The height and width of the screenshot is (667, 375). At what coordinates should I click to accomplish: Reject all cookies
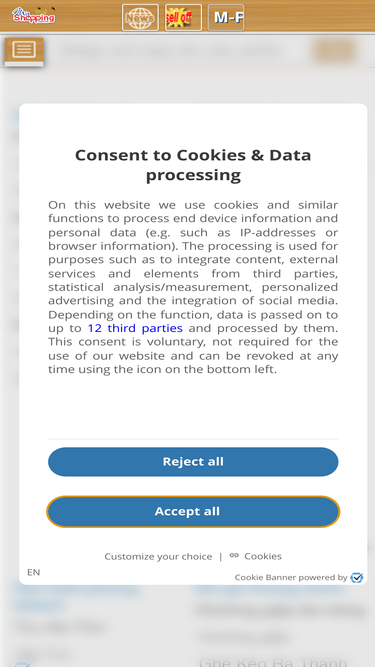point(193,462)
